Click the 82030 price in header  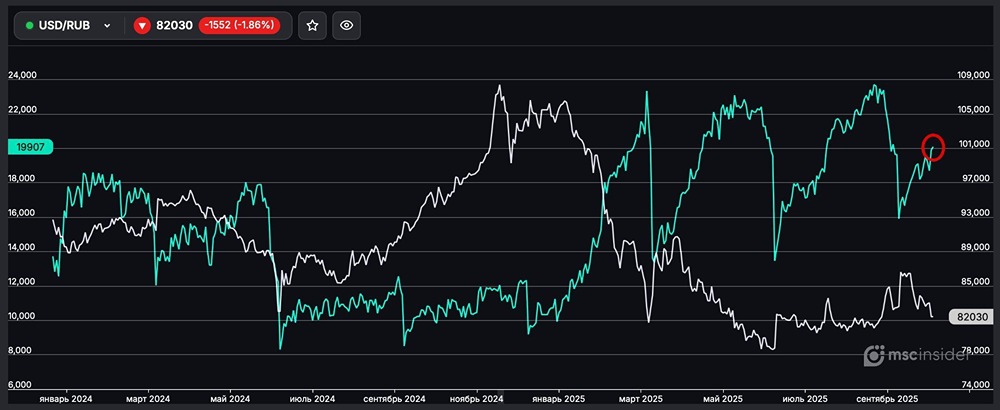click(174, 26)
